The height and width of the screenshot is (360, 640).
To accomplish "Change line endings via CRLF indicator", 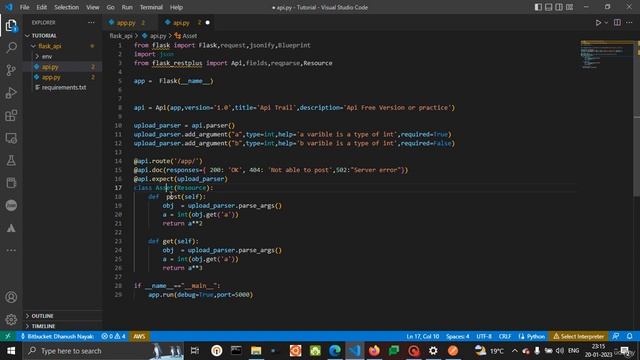I will click(505, 336).
